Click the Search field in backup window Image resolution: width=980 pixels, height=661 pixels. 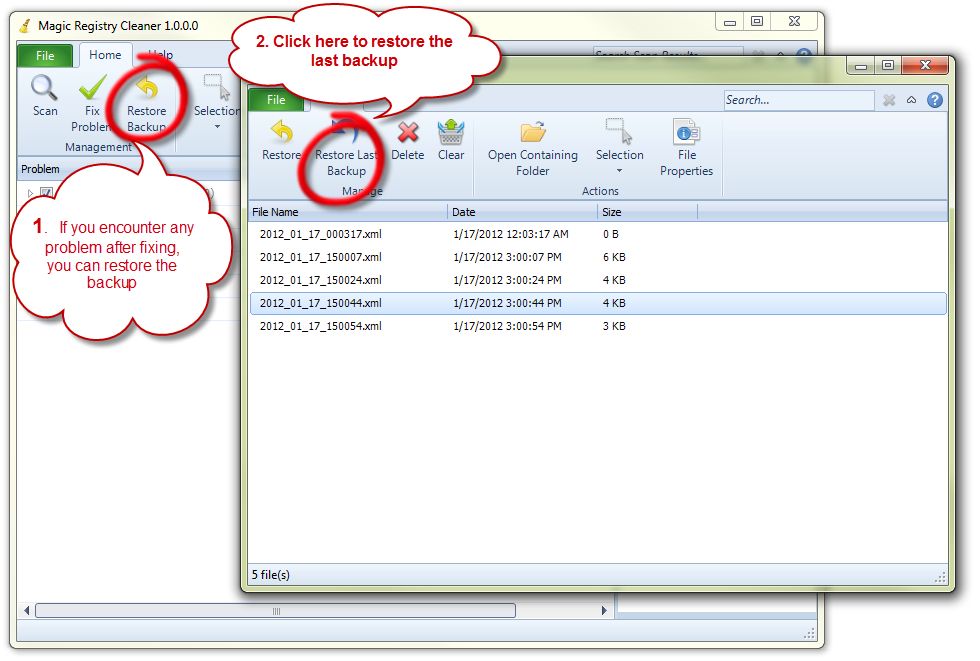tap(799, 100)
